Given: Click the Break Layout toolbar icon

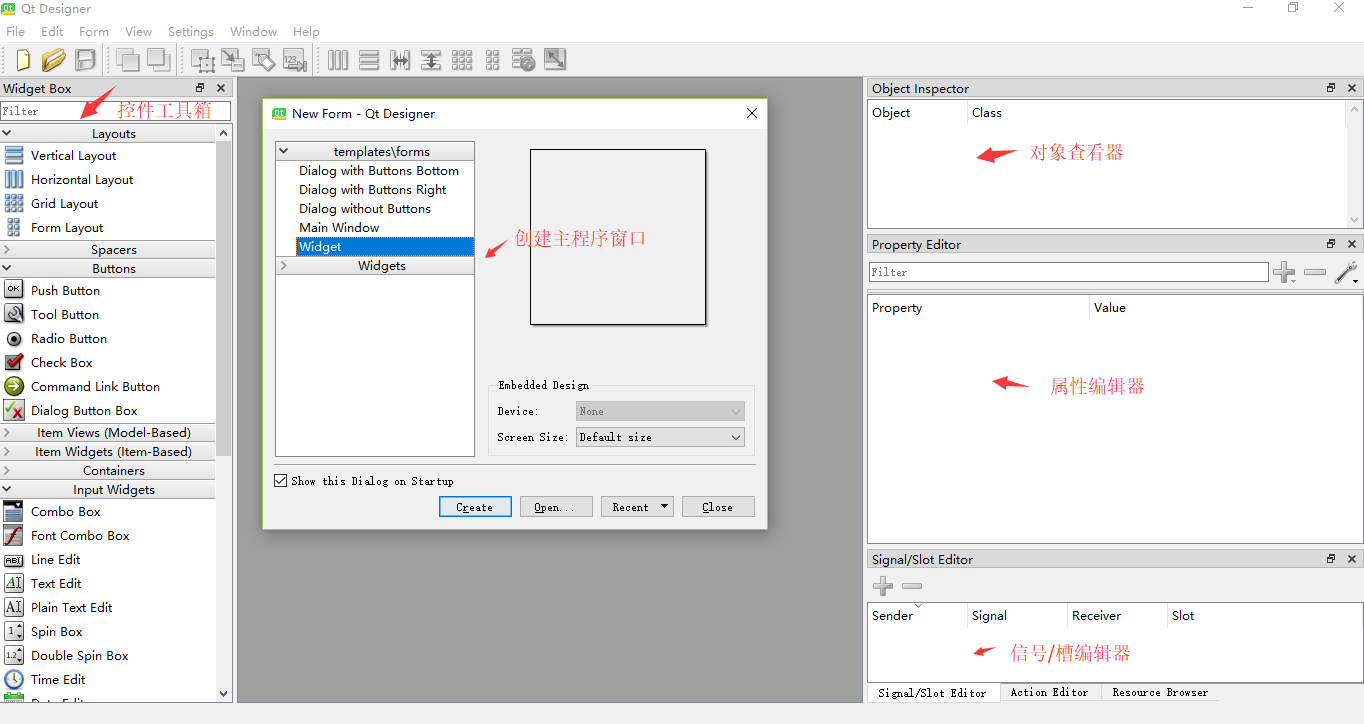Looking at the screenshot, I should (x=523, y=60).
